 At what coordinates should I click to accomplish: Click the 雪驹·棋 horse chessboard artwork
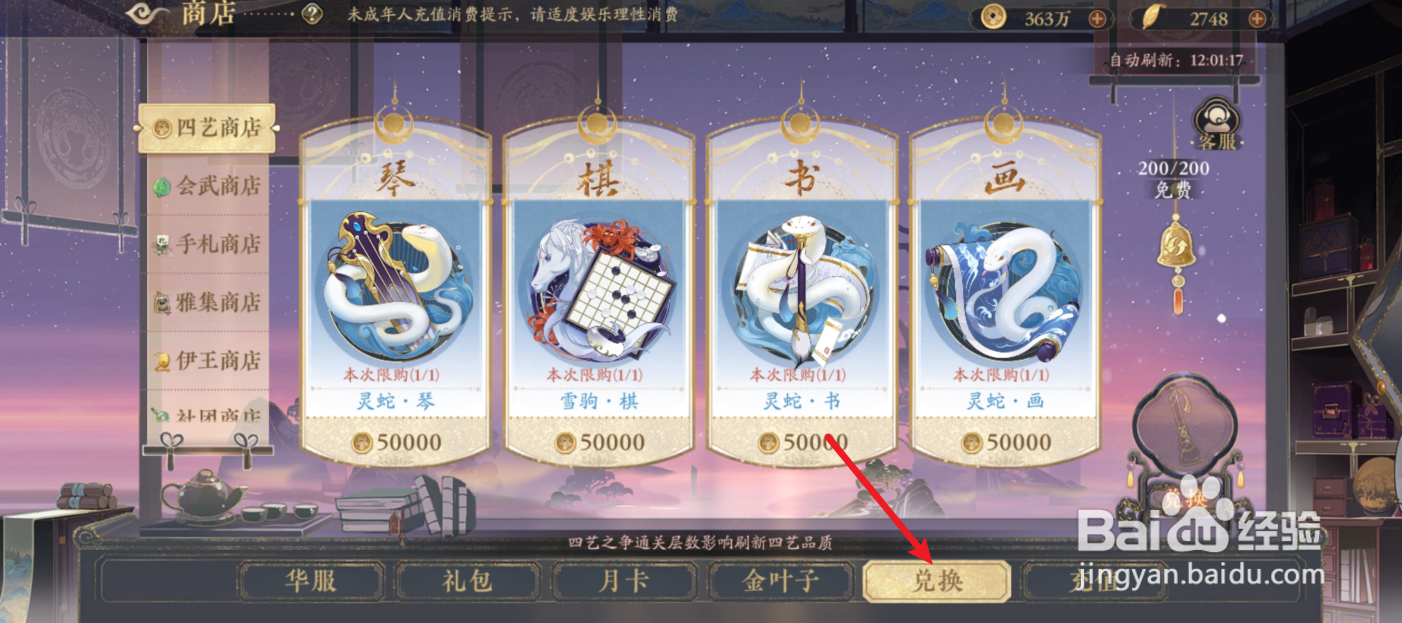click(x=599, y=282)
